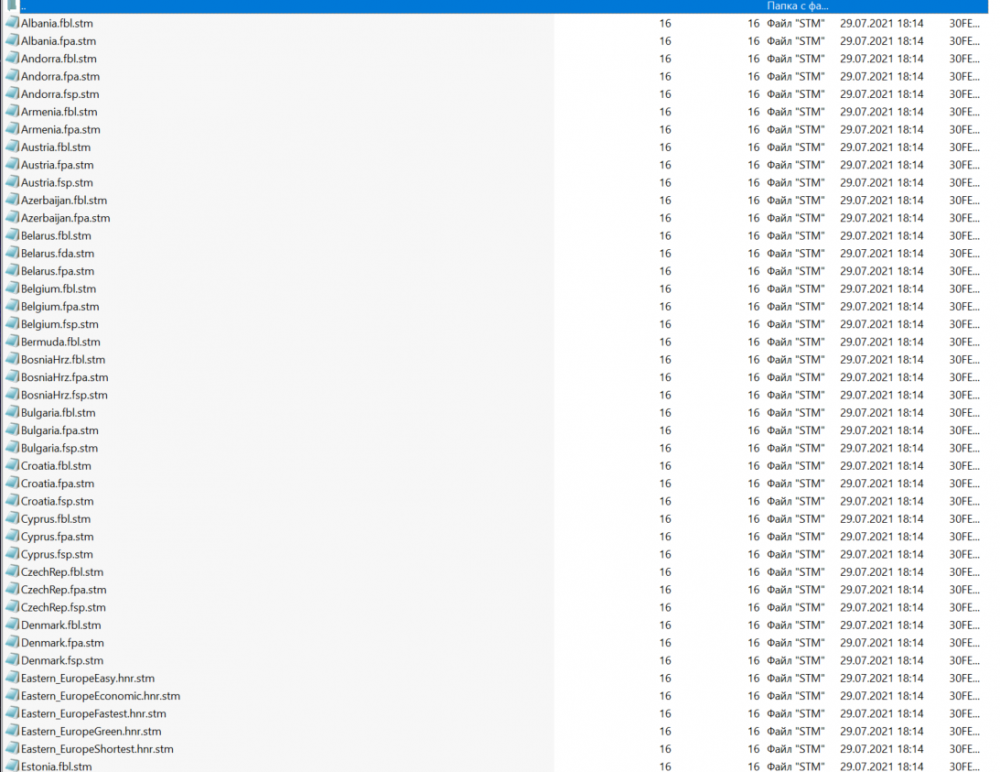The height and width of the screenshot is (772, 1000).
Task: Select the file name Belgium.fpa.stm
Action: click(60, 306)
